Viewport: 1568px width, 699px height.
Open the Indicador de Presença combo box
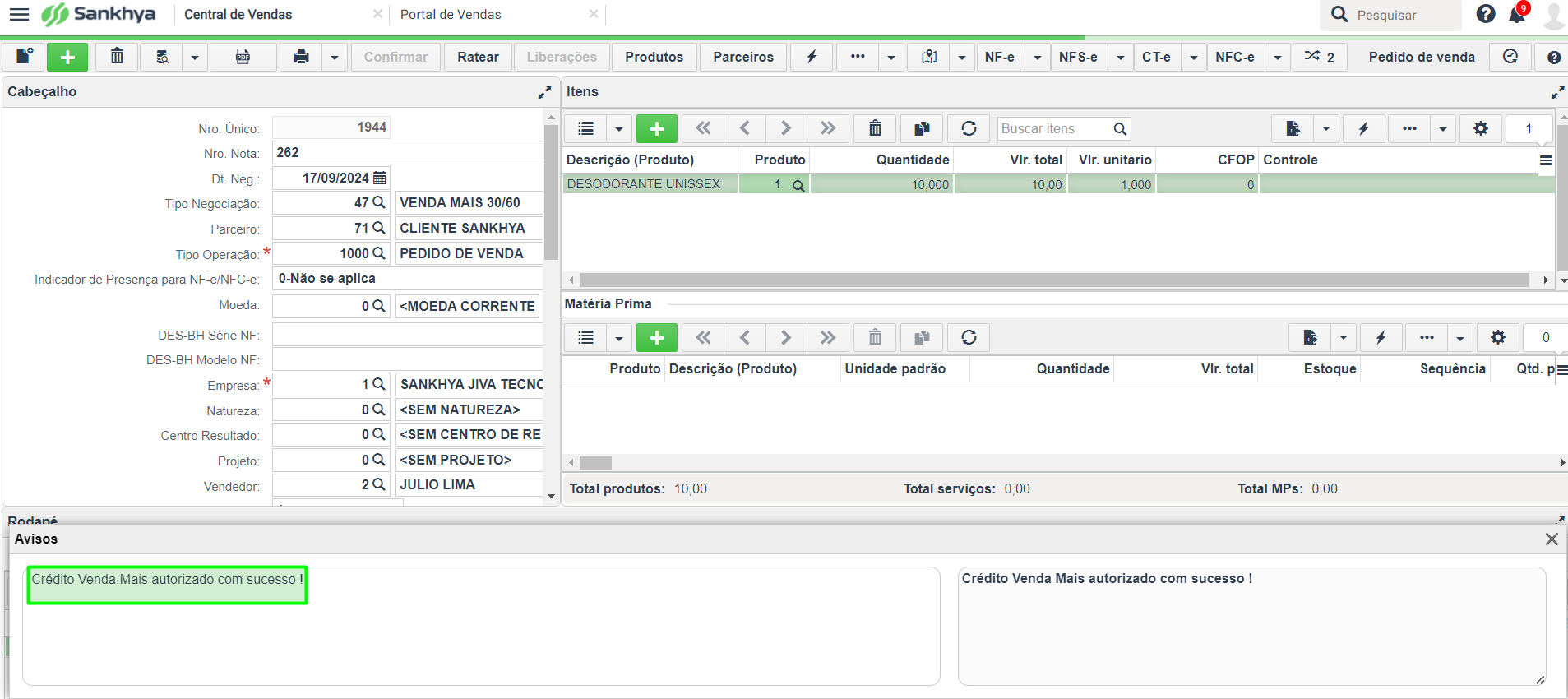[x=407, y=279]
